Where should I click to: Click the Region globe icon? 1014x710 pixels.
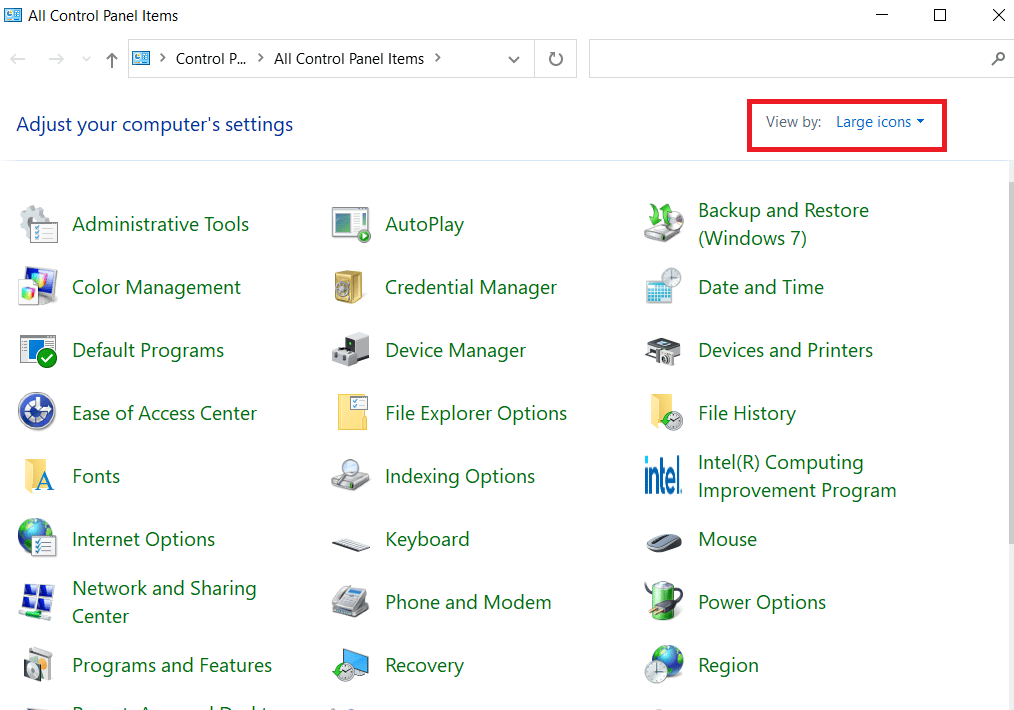click(x=664, y=664)
